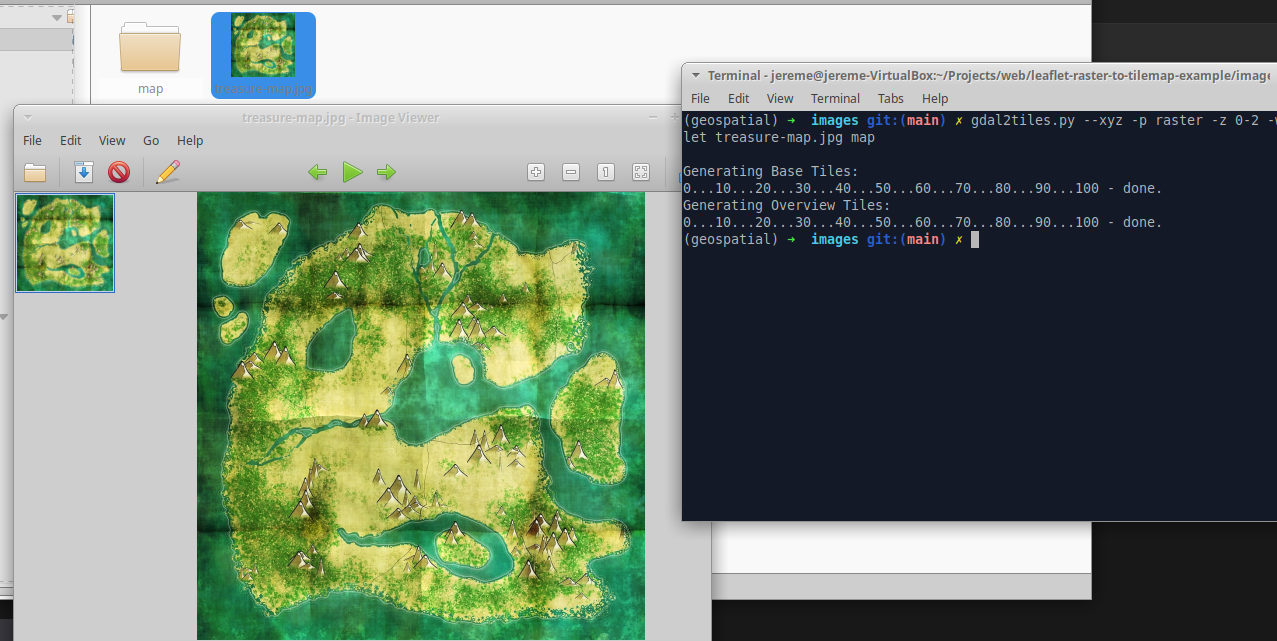Select the treasure-map.jpg thumbnail in the sidebar
1277x641 pixels.
64,242
